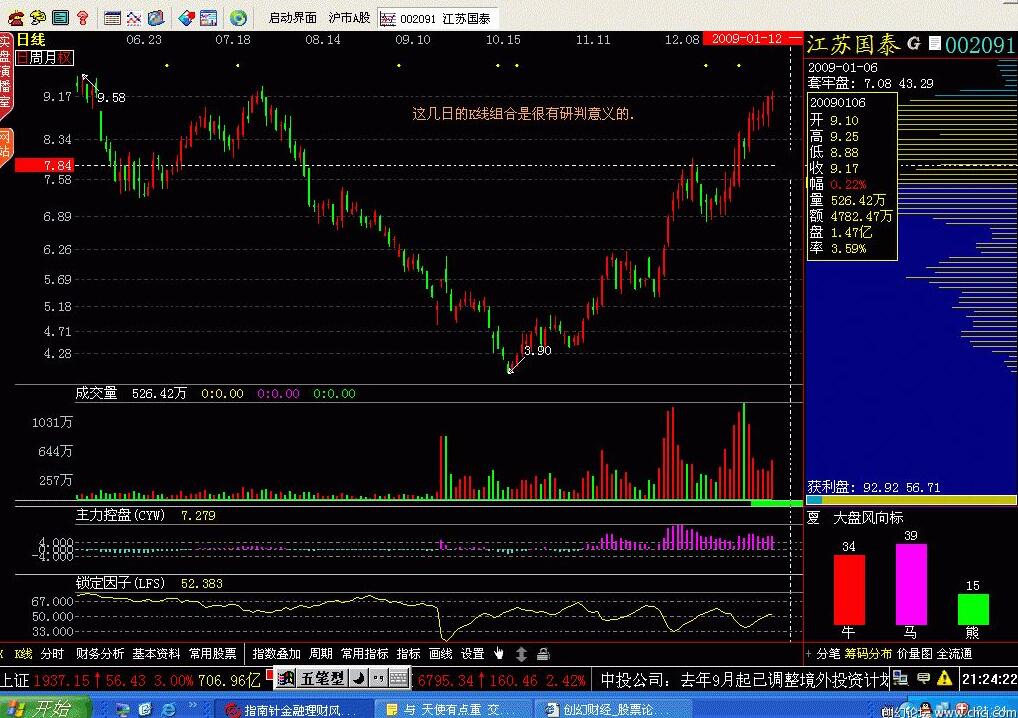Click the blue map toolbar icon
1018x718 pixels.
(x=156, y=18)
